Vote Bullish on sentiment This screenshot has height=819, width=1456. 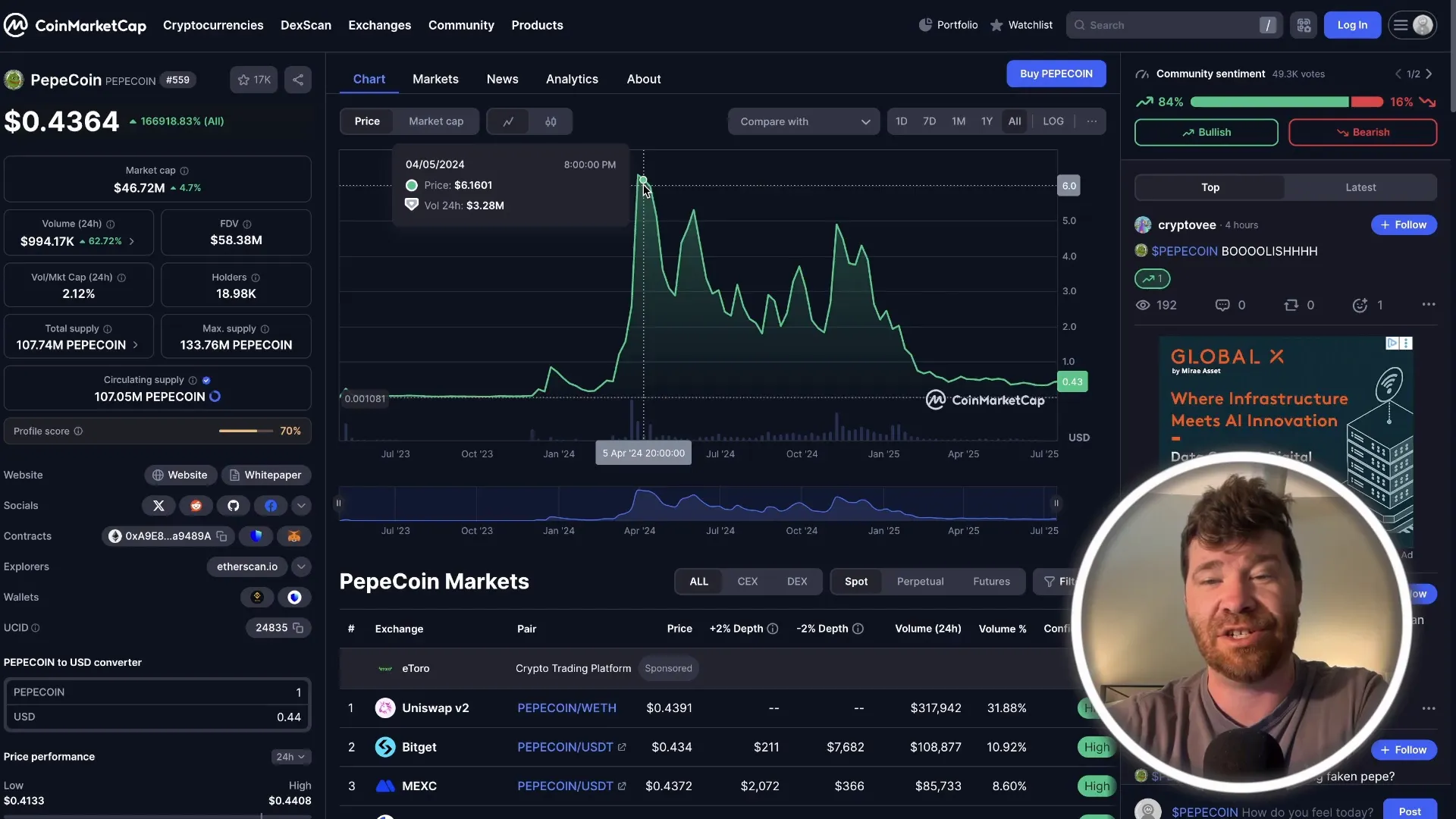(x=1206, y=132)
